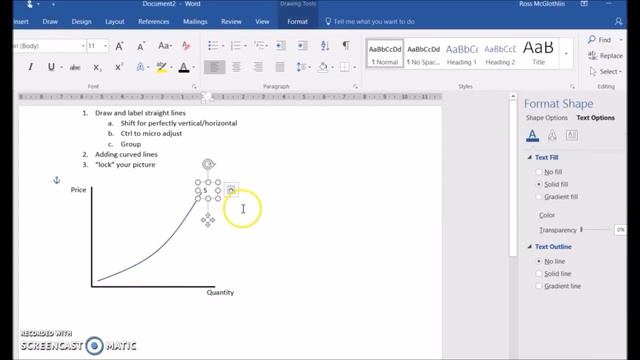The width and height of the screenshot is (640, 360).
Task: Select Solid fill under Text Fill
Action: [552, 184]
